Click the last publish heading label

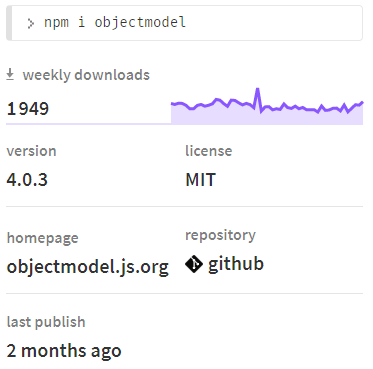[46, 322]
